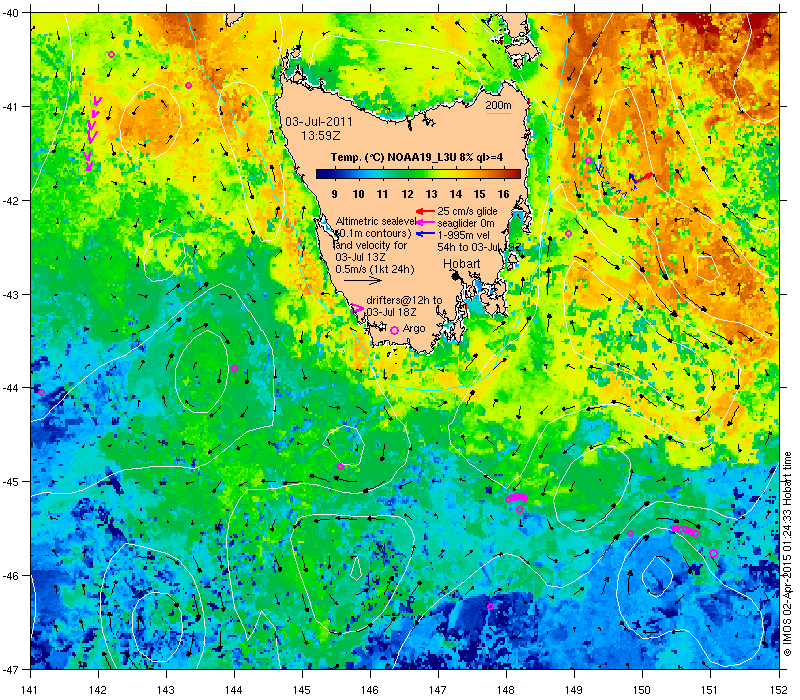Click the 'Hobart' city label
Screen dimensions: 800x700
[x=462, y=263]
